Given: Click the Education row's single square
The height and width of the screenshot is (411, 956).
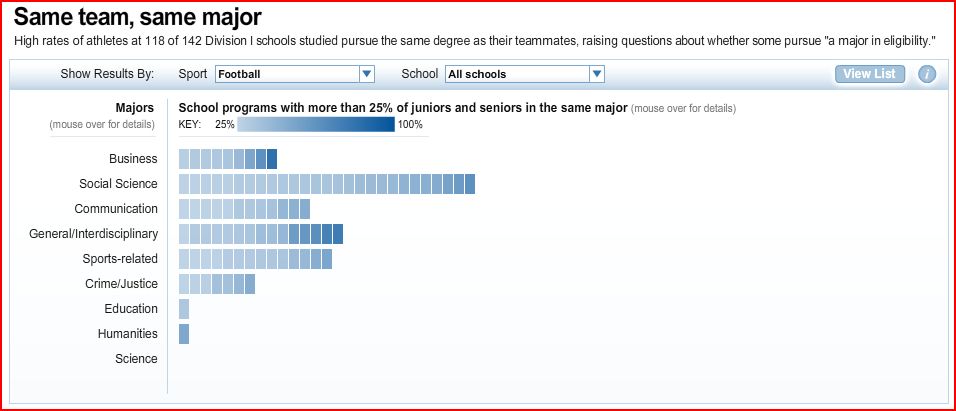Looking at the screenshot, I should (x=184, y=309).
